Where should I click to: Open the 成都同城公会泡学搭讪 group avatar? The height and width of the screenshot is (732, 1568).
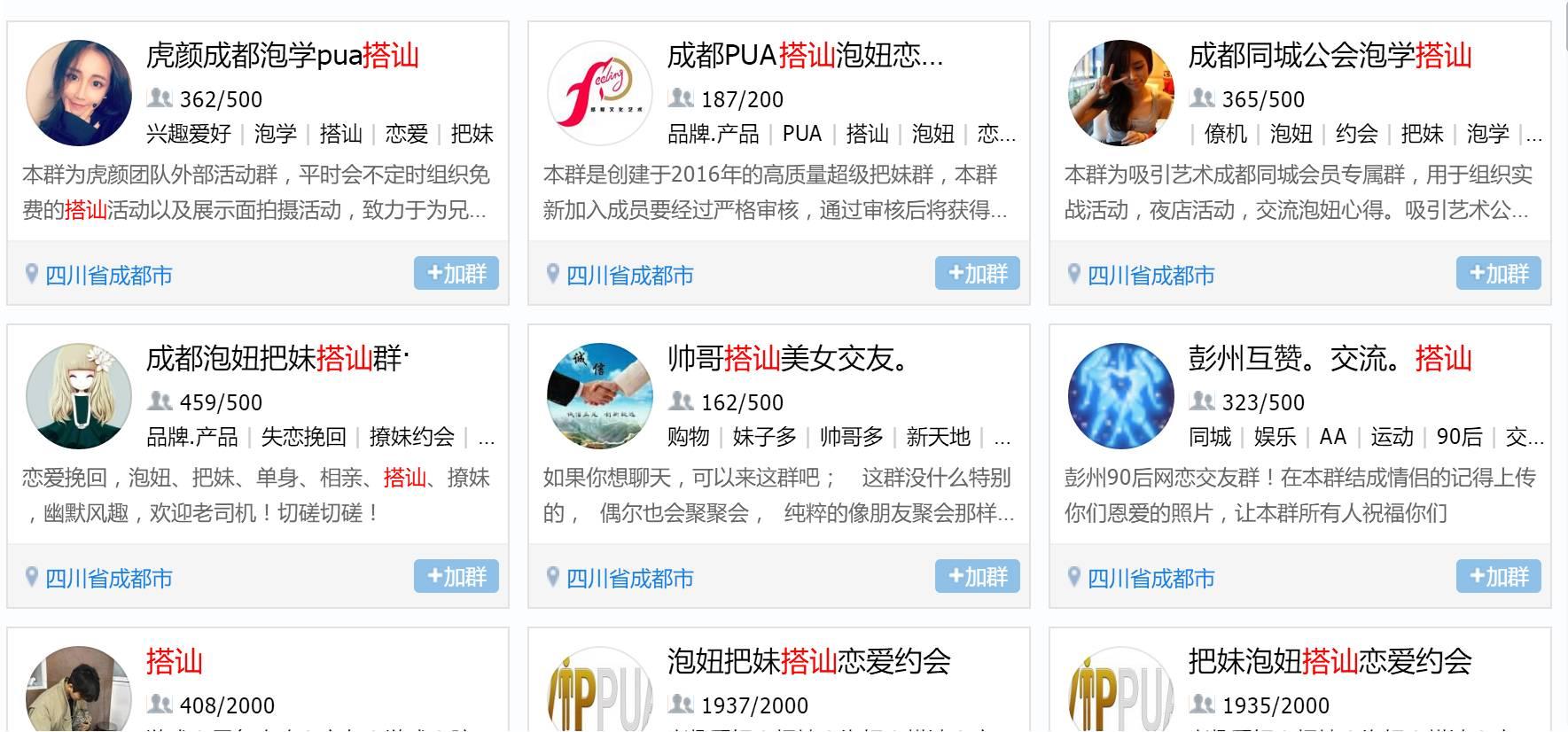coord(1121,93)
